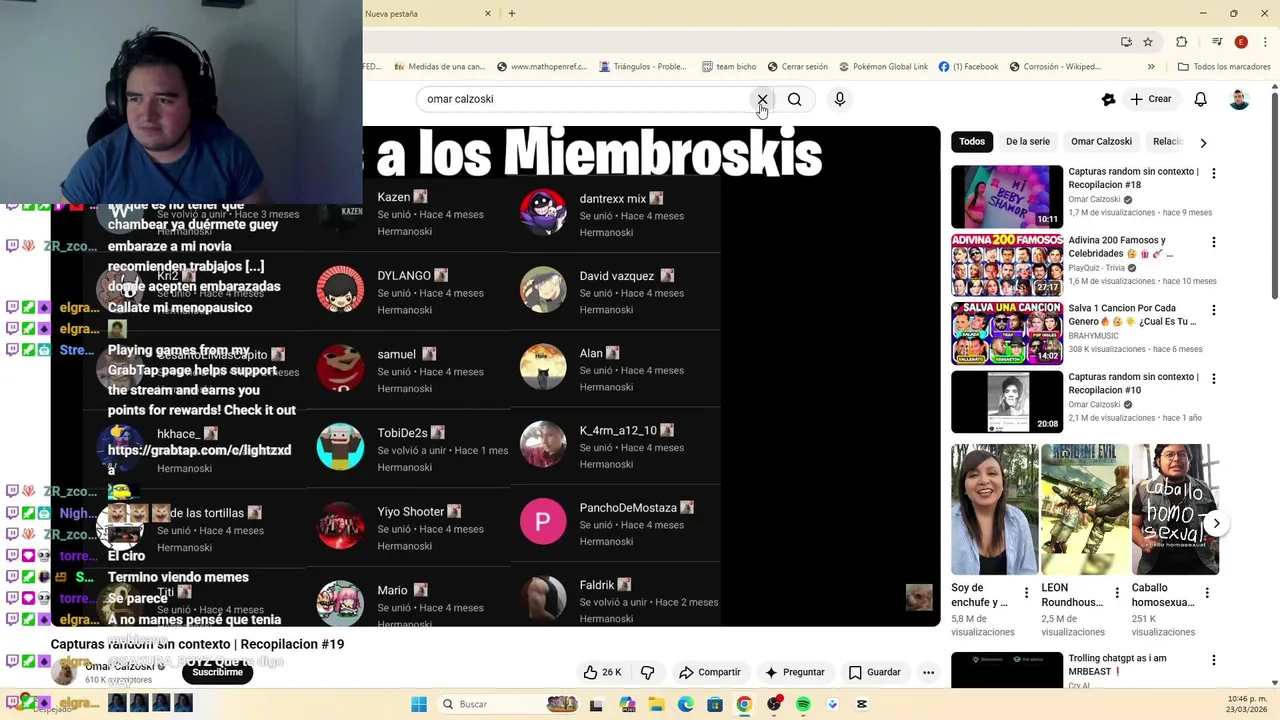Select the Todos filter chip
This screenshot has width=1280, height=720.
pos(972,142)
